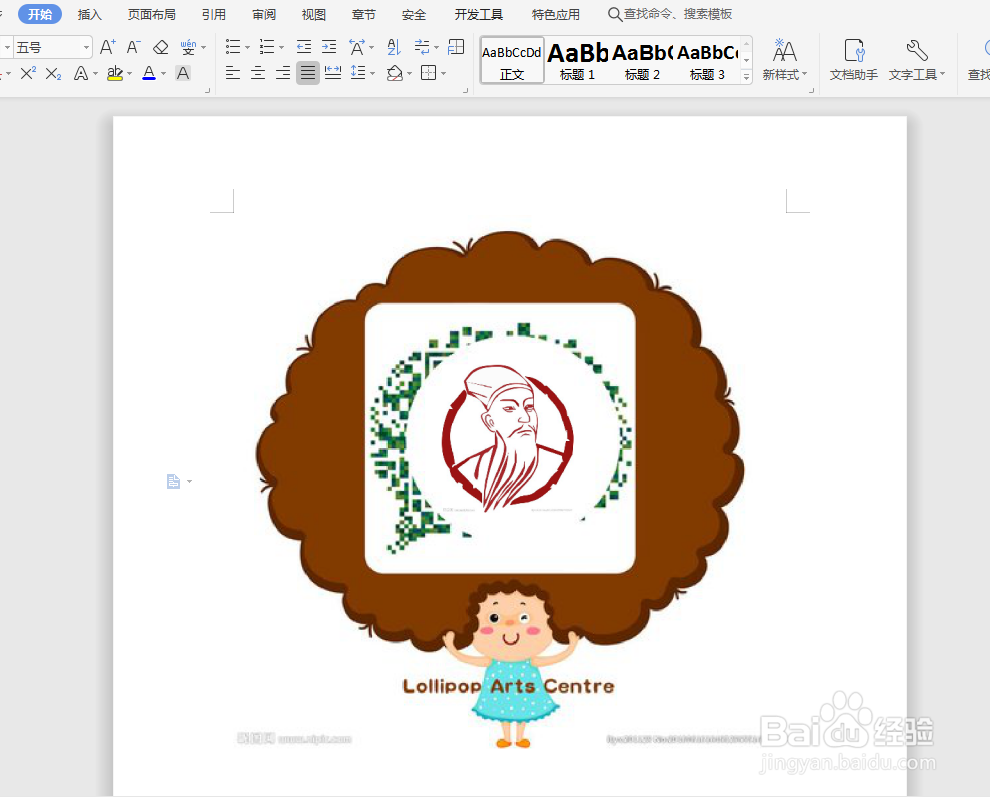The width and height of the screenshot is (990, 797).
Task: Expand shading color dropdown arrow
Action: click(410, 74)
